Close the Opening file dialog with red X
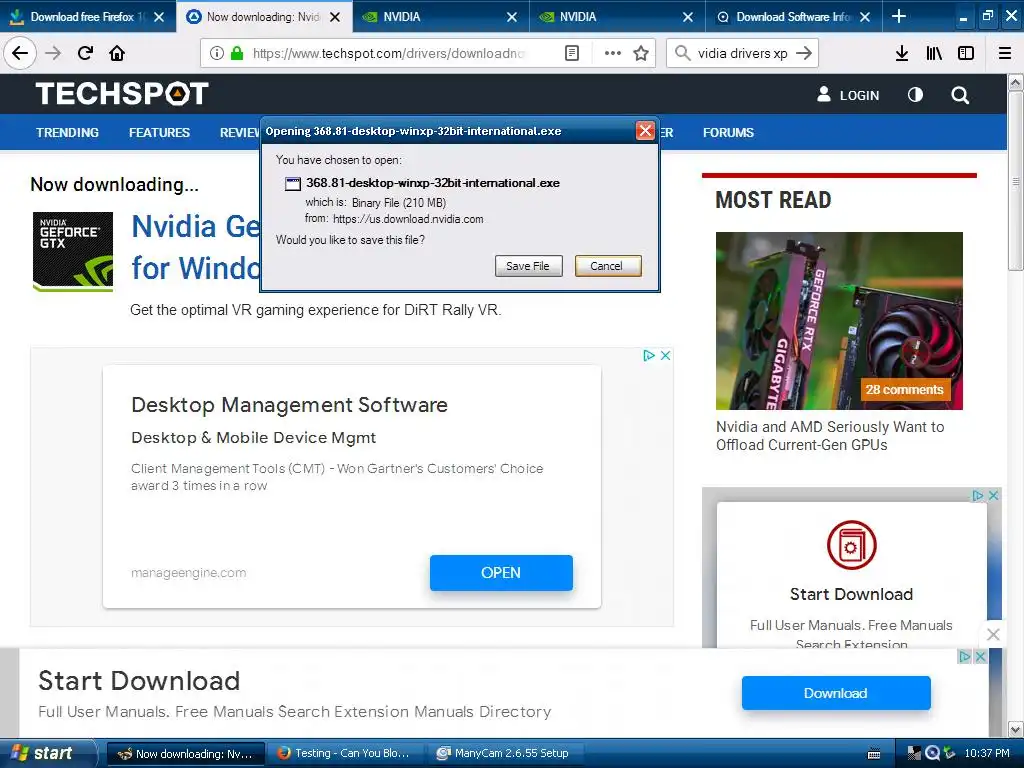This screenshot has width=1024, height=768. (645, 131)
